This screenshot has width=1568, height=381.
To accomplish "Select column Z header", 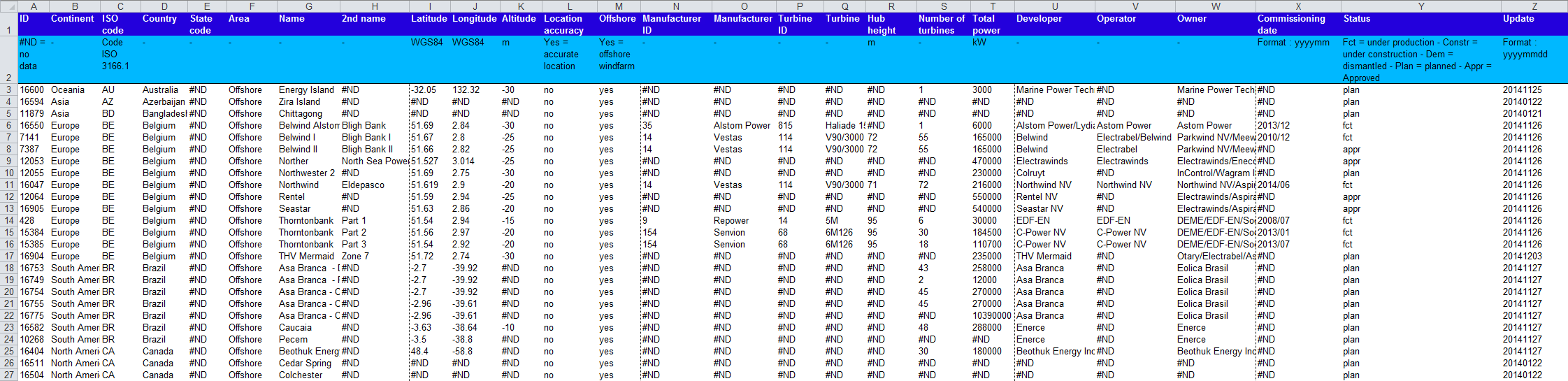I will pyautogui.click(x=1534, y=6).
